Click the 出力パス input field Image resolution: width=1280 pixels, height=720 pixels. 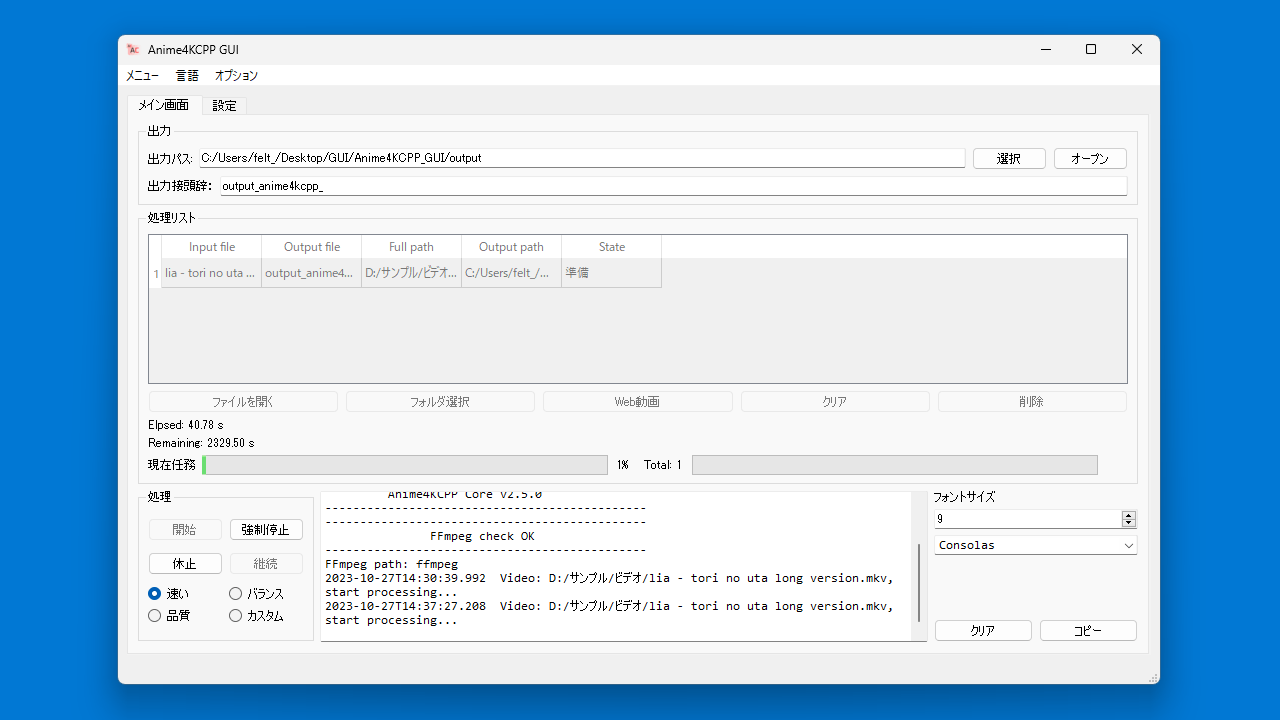point(581,158)
